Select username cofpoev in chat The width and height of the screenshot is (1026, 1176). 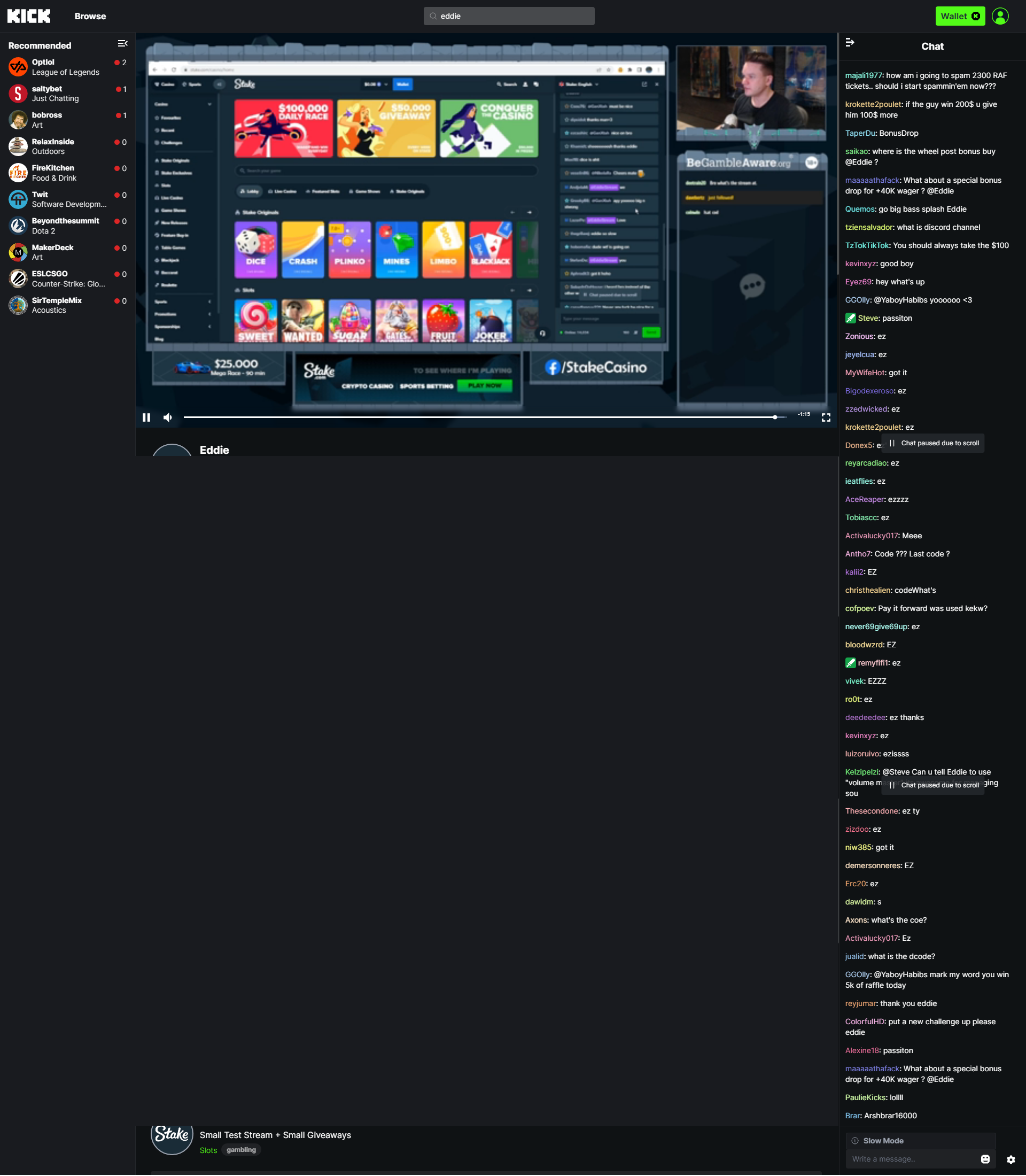pyautogui.click(x=859, y=608)
